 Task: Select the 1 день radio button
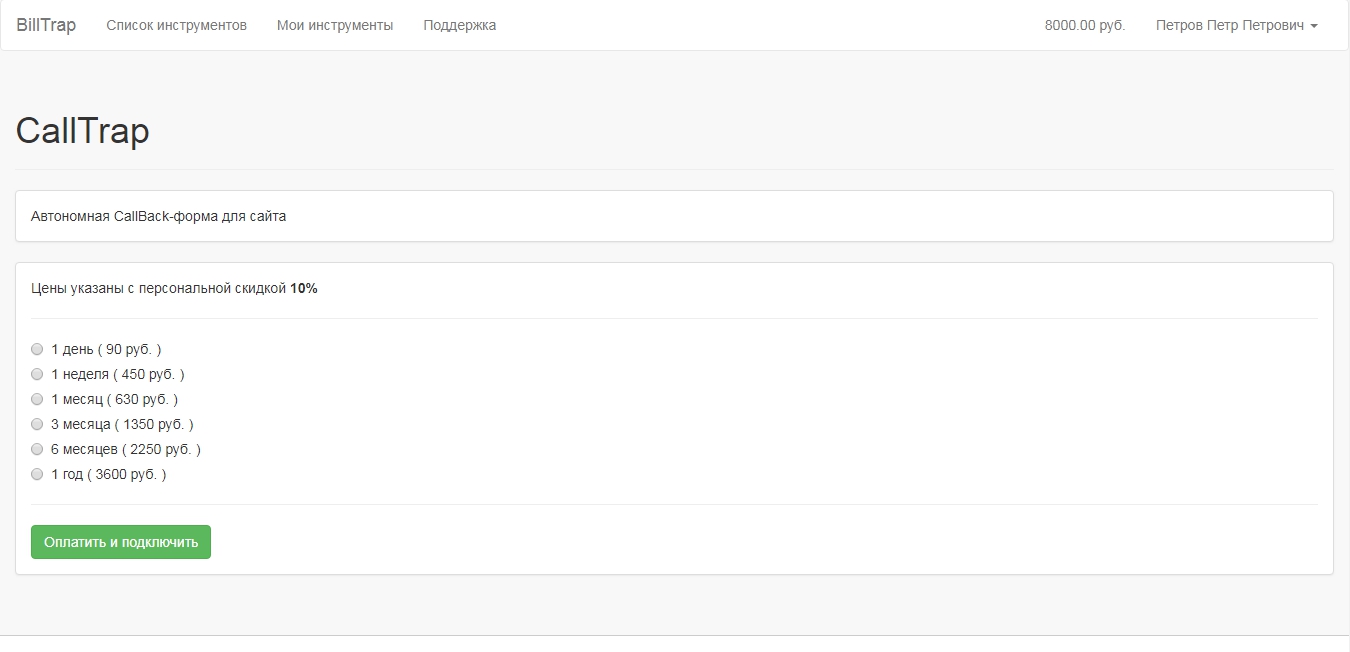(37, 349)
